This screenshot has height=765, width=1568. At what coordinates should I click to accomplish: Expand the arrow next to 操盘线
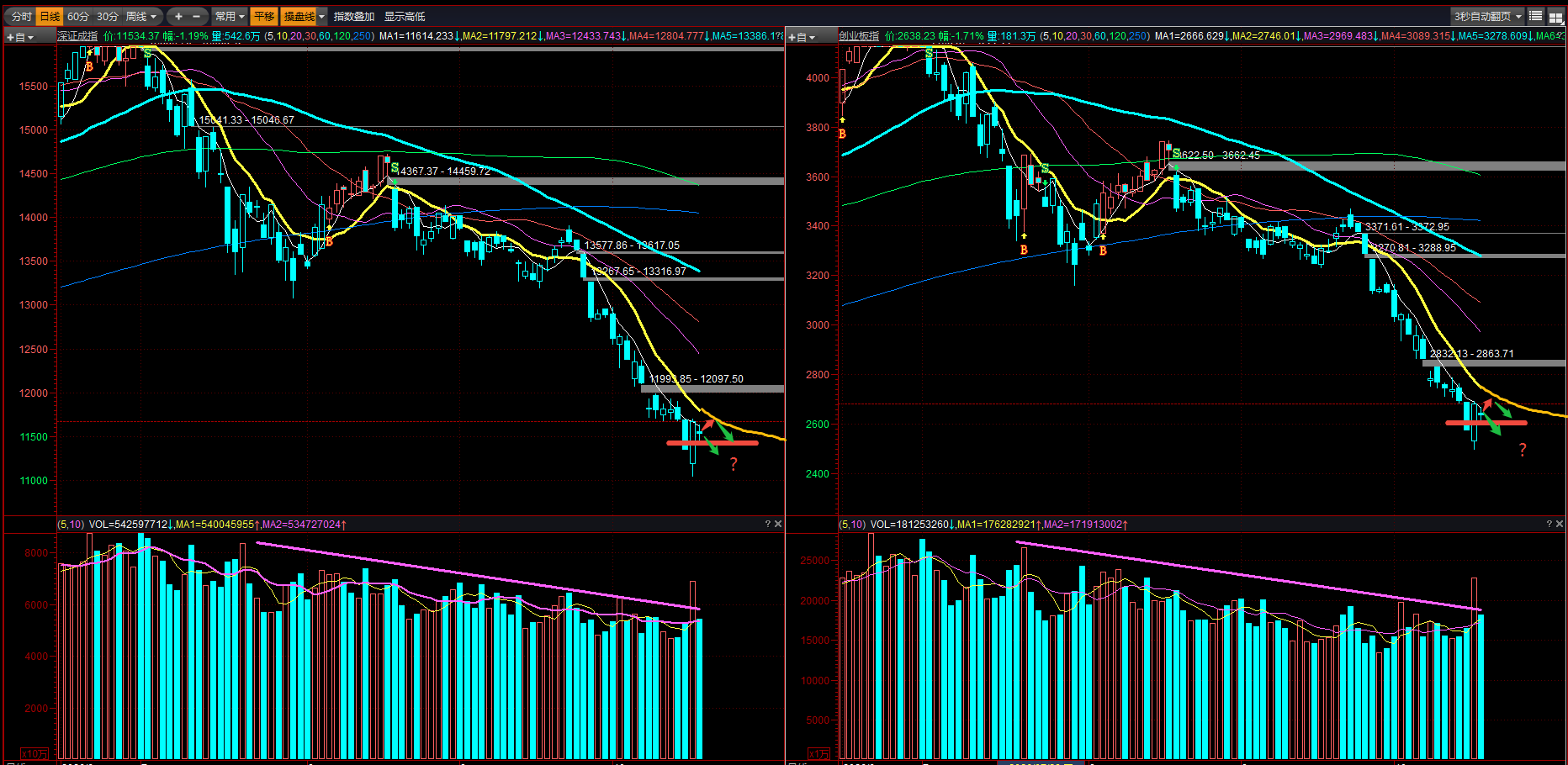pos(321,16)
